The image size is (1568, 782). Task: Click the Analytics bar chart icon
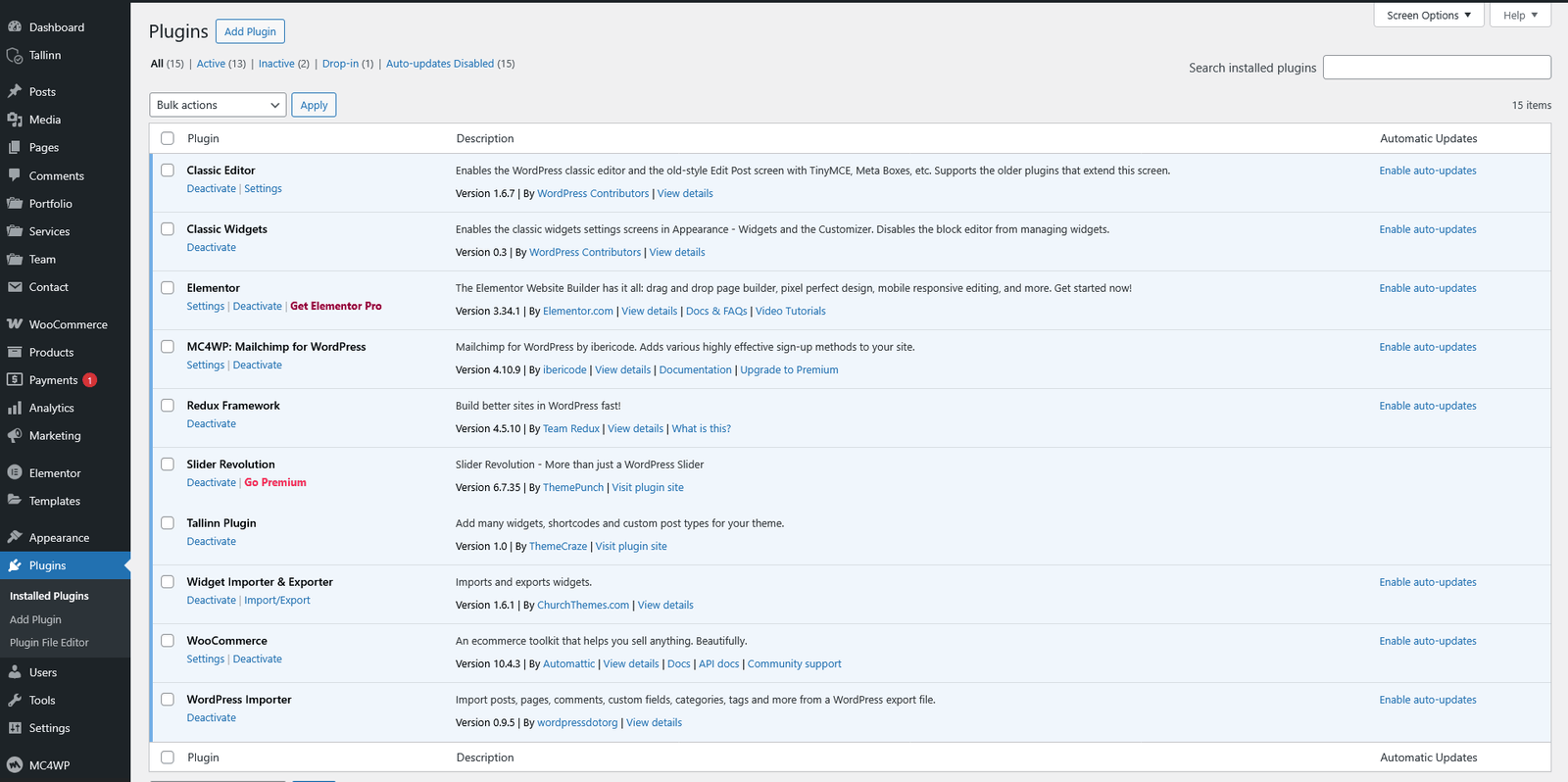(15, 408)
